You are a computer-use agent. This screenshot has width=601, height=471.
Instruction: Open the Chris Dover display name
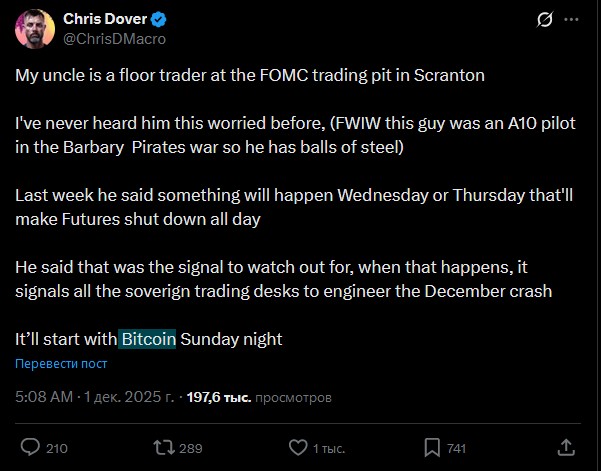point(104,19)
